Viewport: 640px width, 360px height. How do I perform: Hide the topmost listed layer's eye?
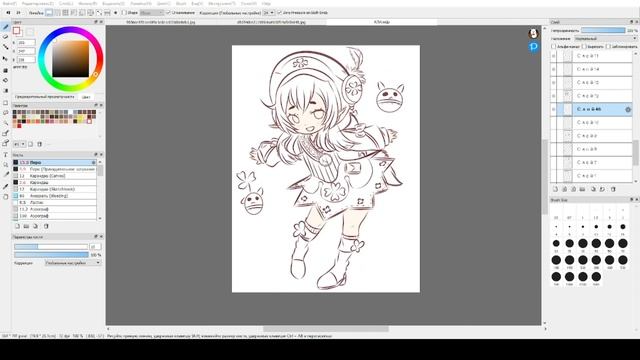553,56
